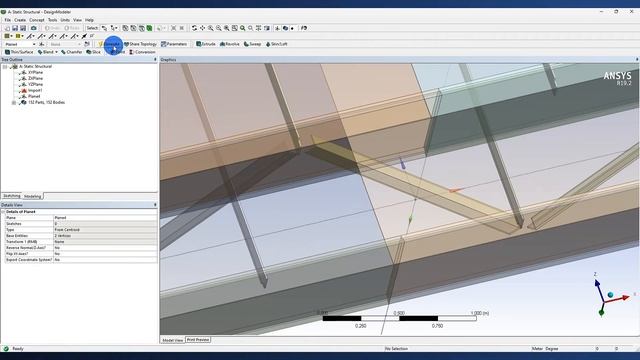Switch to the Print Preview tab

pos(198,340)
